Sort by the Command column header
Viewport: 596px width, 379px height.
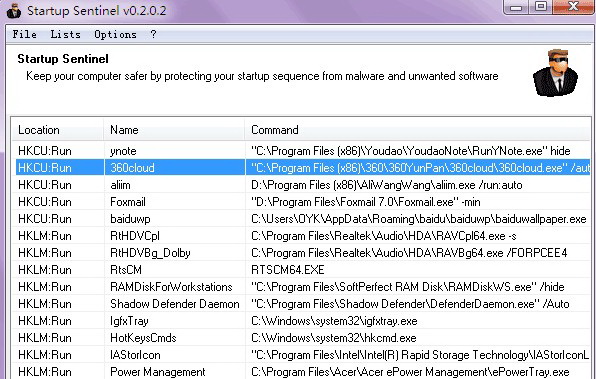[417, 130]
